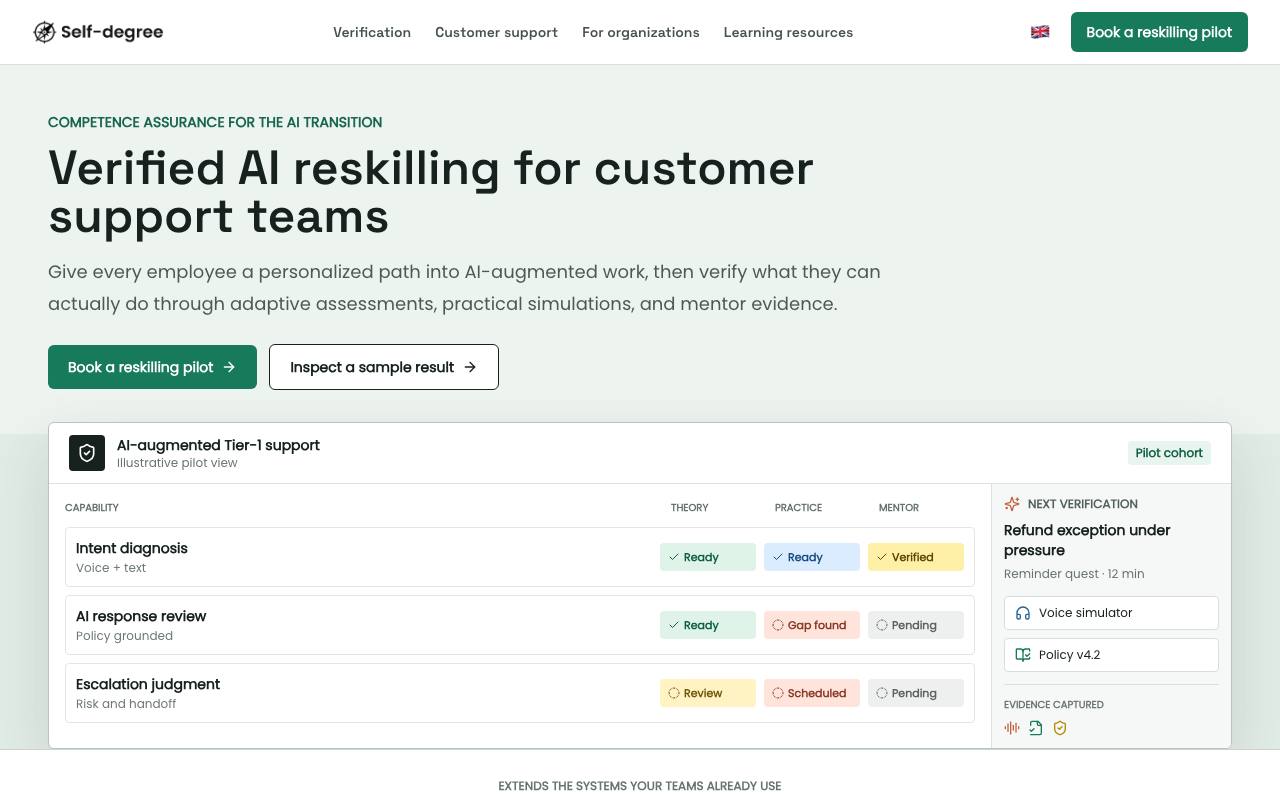Screen dimensions: 1280x800
Task: Select the Escalation judgment capability row
Action: point(520,693)
